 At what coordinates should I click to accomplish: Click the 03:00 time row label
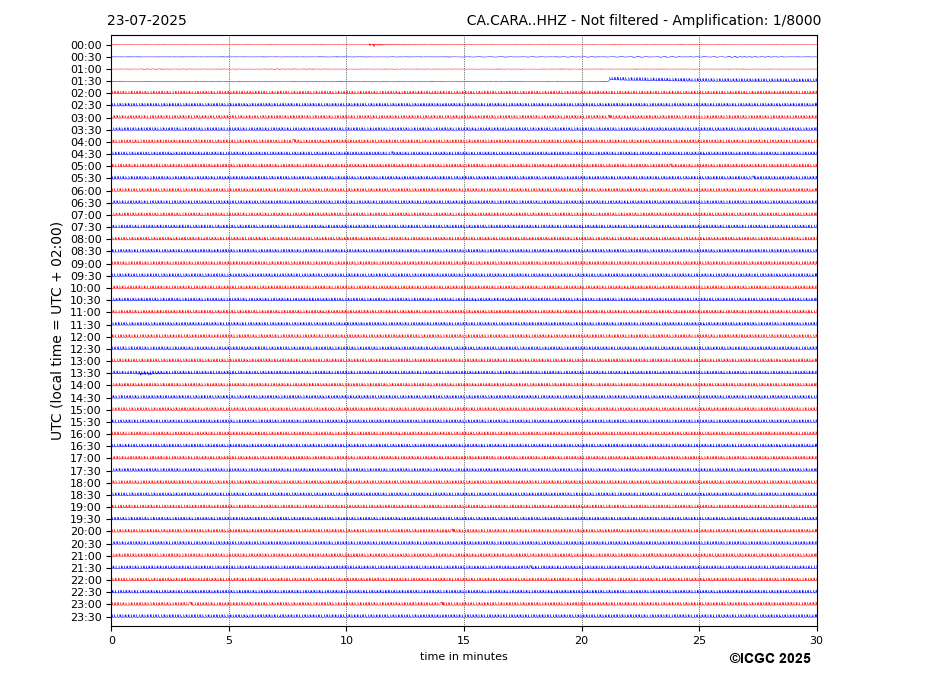86,118
